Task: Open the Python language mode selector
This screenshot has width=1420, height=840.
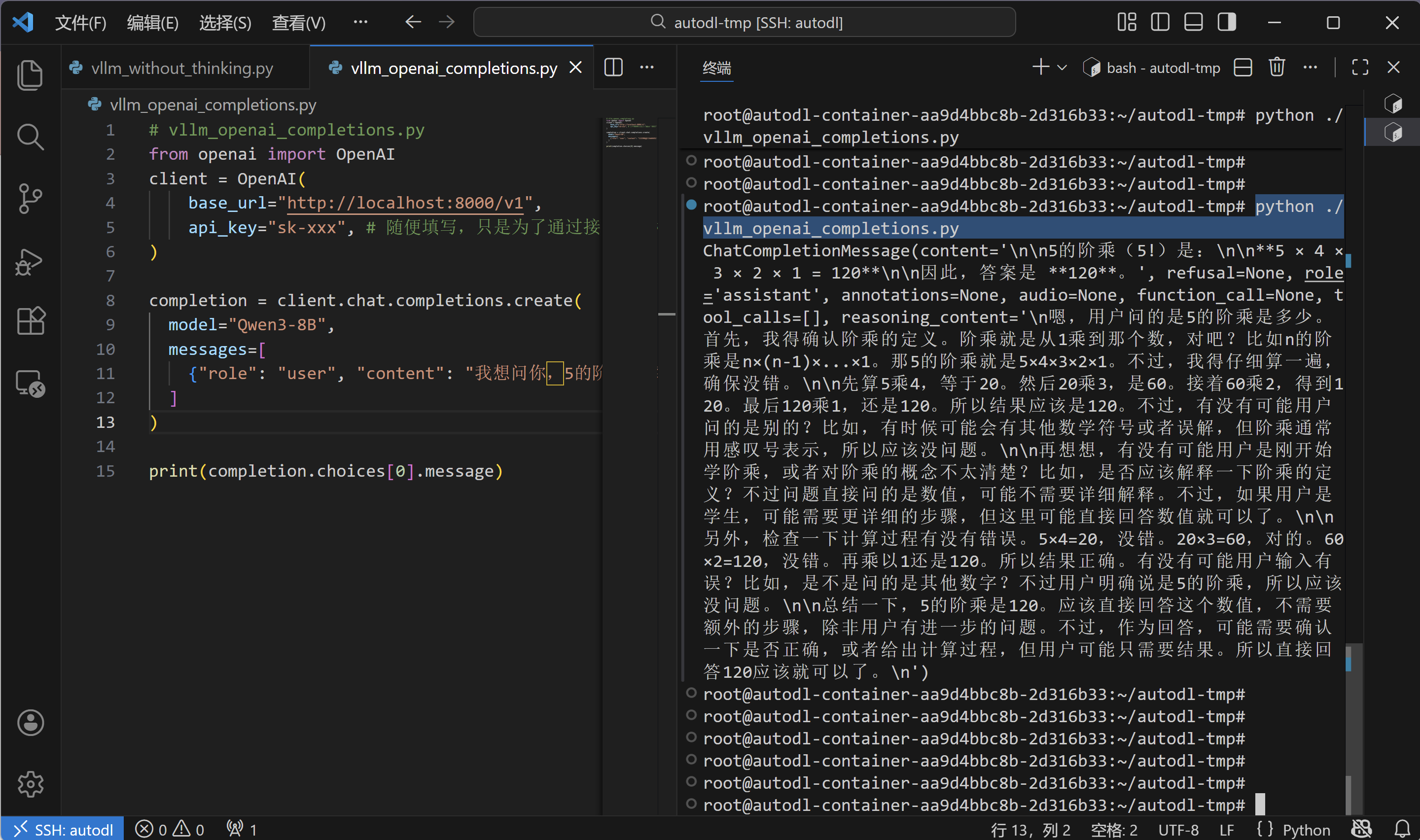Action: point(1306,830)
